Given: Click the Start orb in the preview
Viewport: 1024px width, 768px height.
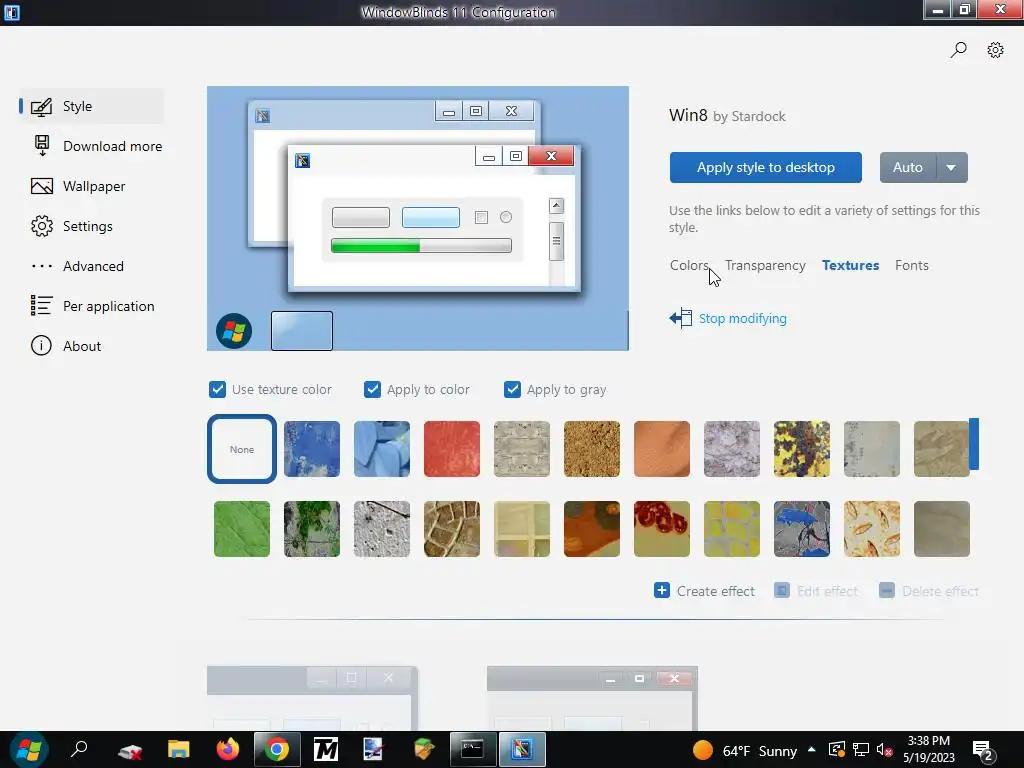Looking at the screenshot, I should pos(234,331).
